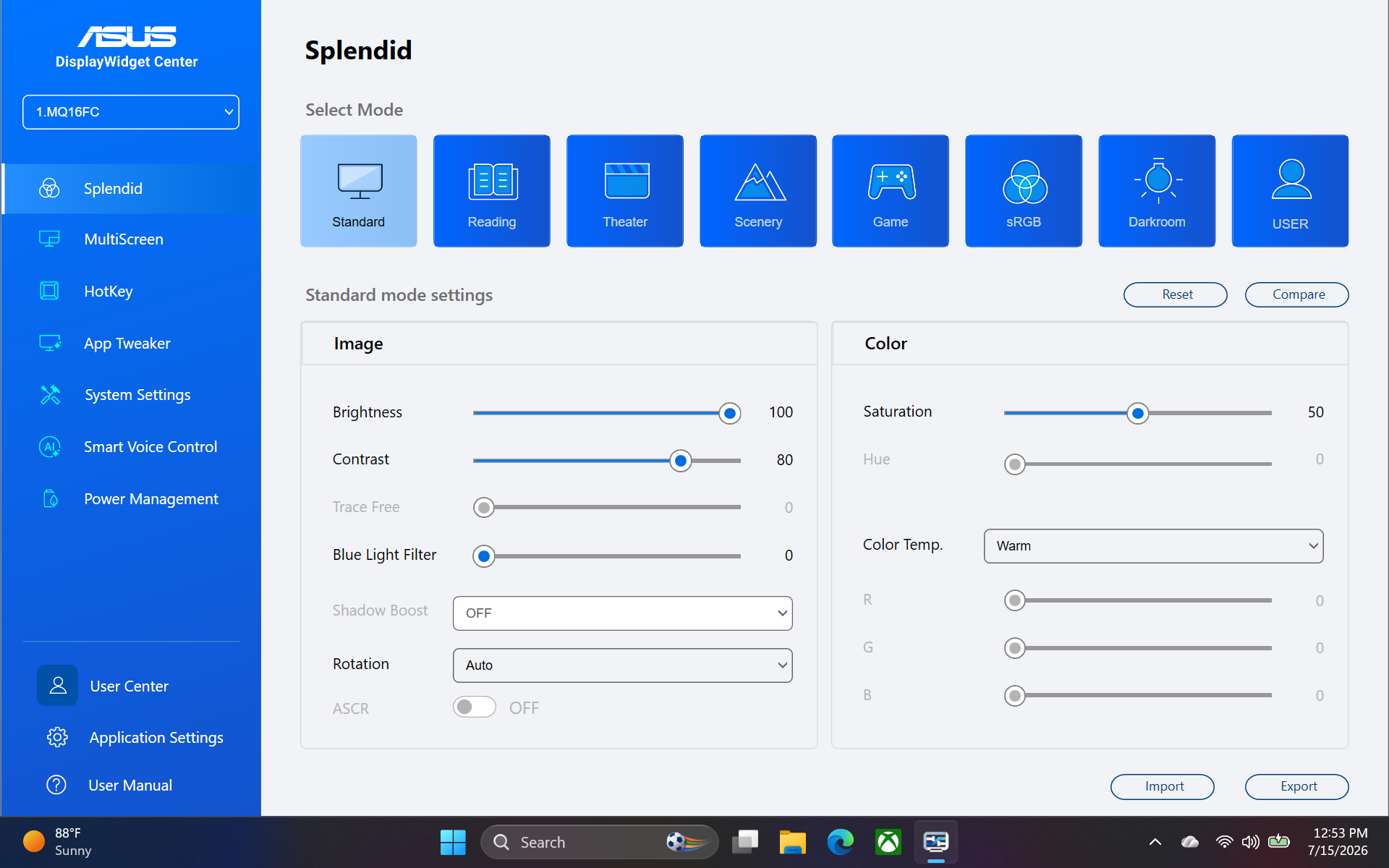Click the DisplayWidget Center taskbar icon
Image resolution: width=1389 pixels, height=868 pixels.
[x=935, y=842]
